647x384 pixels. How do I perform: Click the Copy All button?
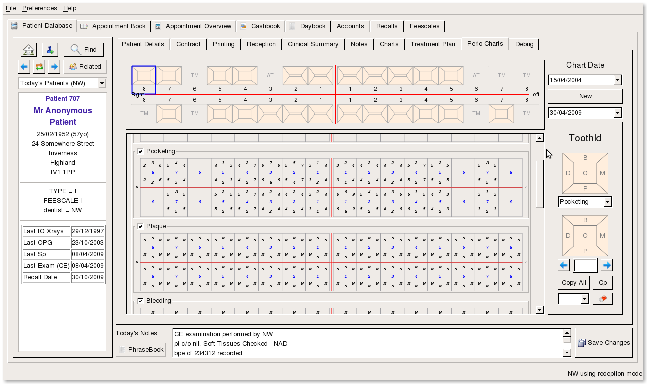pos(574,283)
